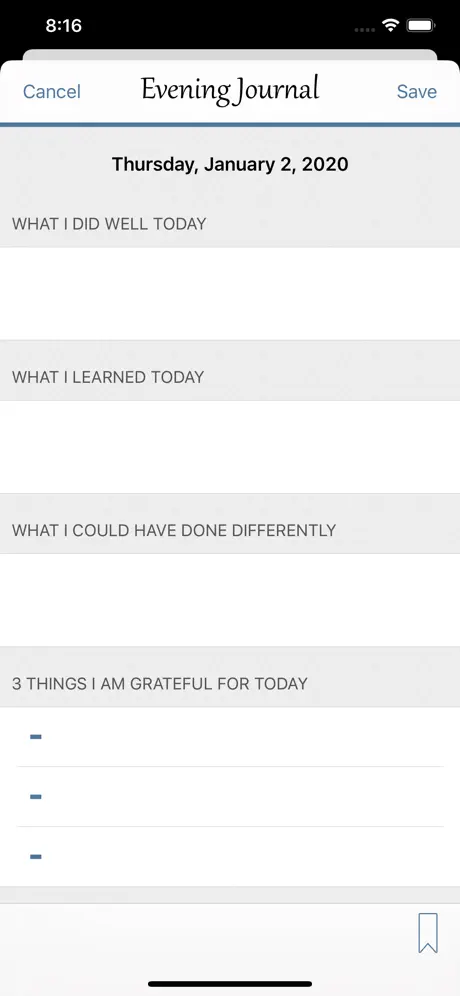Select the third gratitude entry line
The height and width of the screenshot is (996, 460).
[230, 856]
